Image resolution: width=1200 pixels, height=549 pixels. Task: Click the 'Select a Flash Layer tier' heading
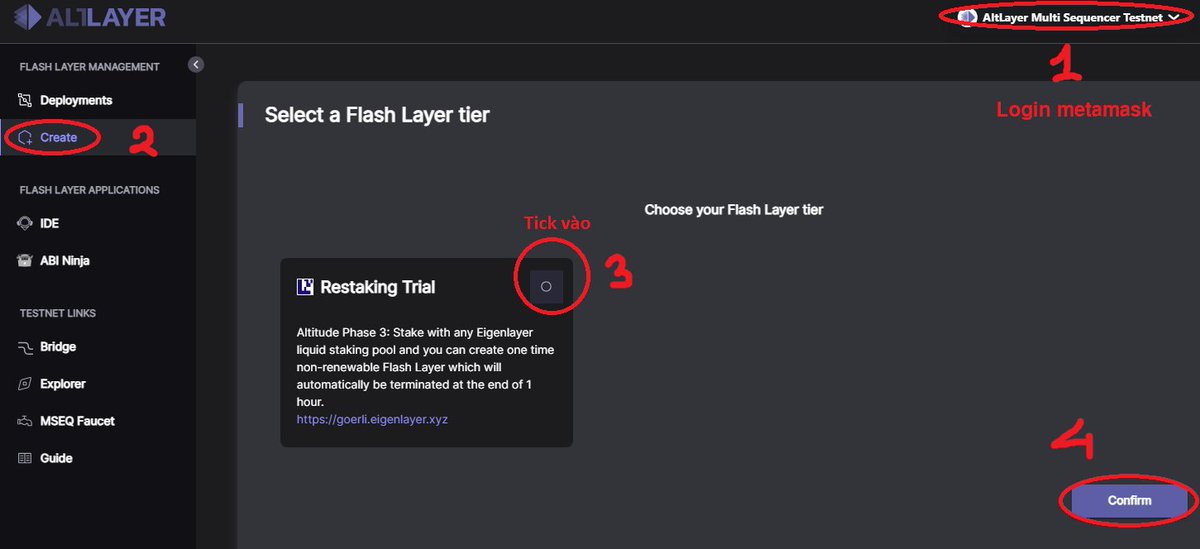[x=377, y=115]
